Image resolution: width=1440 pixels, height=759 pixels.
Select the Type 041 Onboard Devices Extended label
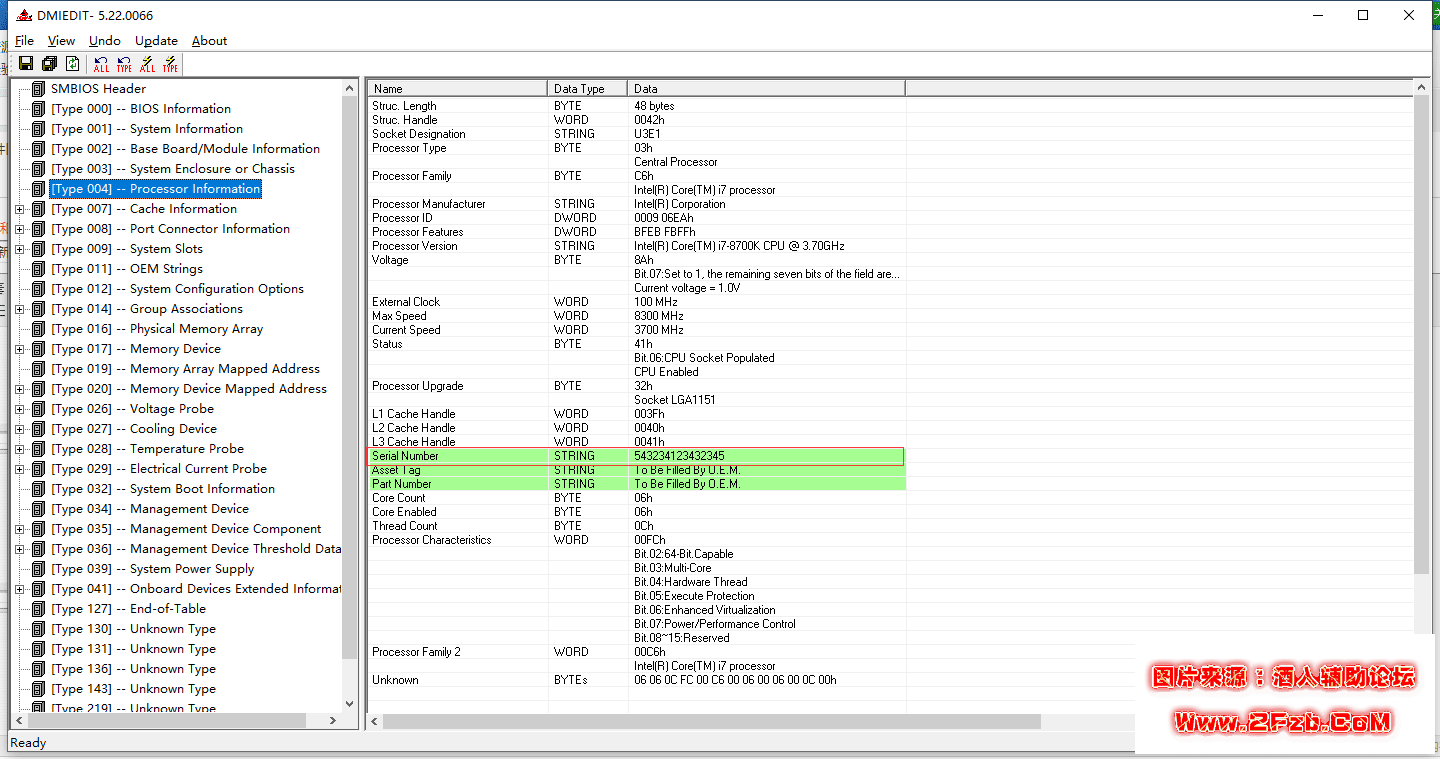coord(196,589)
